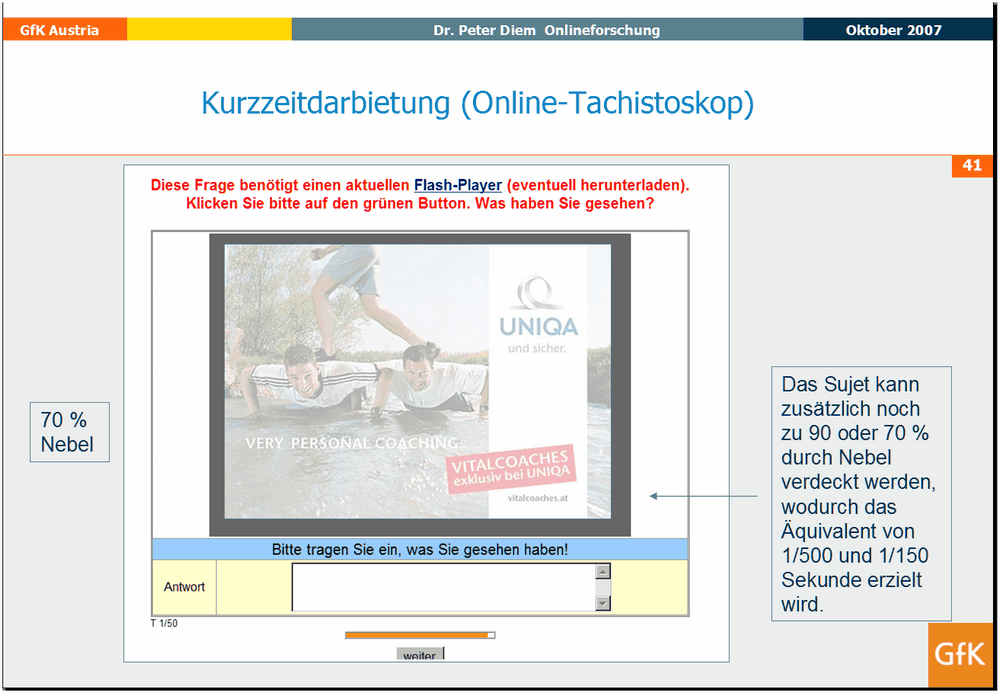Click the VITALCOACHES red badge
Image resolution: width=1000 pixels, height=693 pixels.
coord(510,469)
